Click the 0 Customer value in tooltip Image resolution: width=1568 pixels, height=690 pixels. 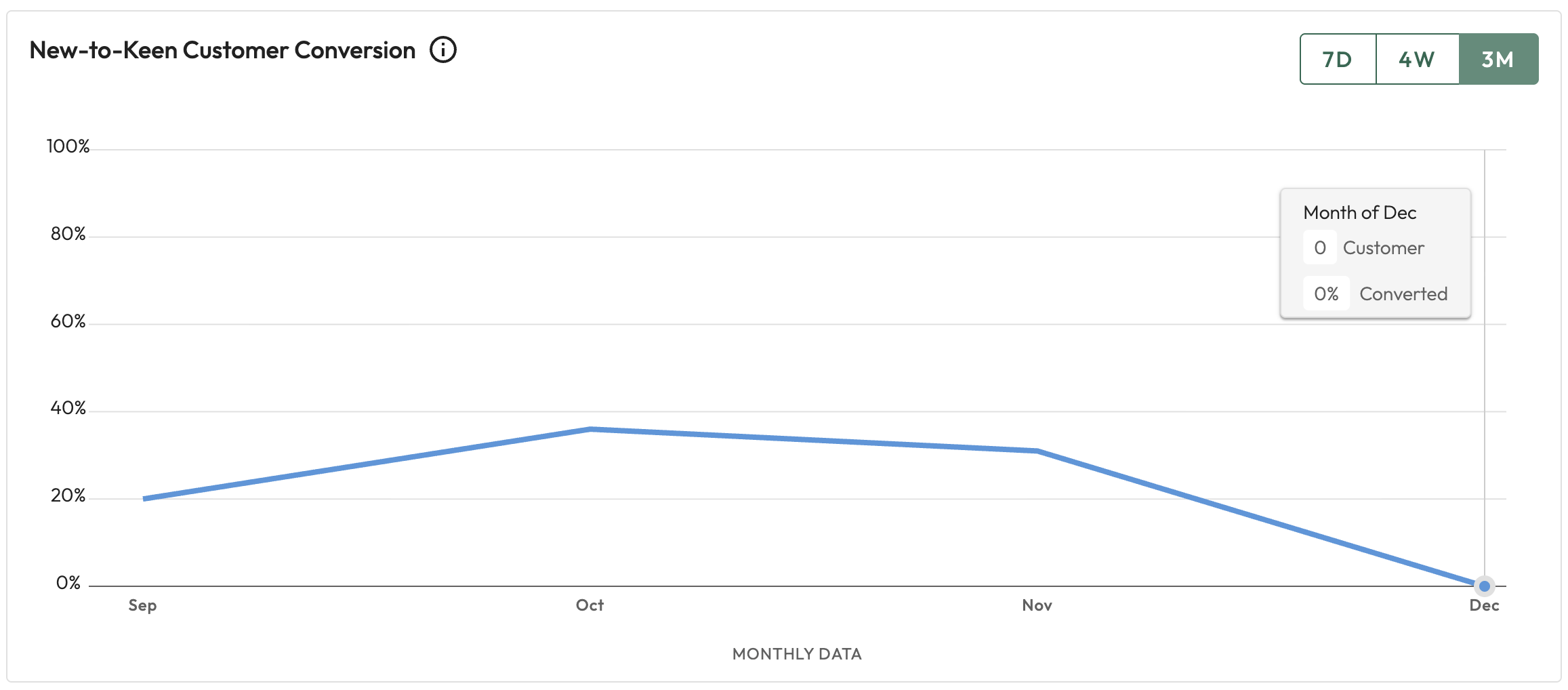click(x=1320, y=248)
